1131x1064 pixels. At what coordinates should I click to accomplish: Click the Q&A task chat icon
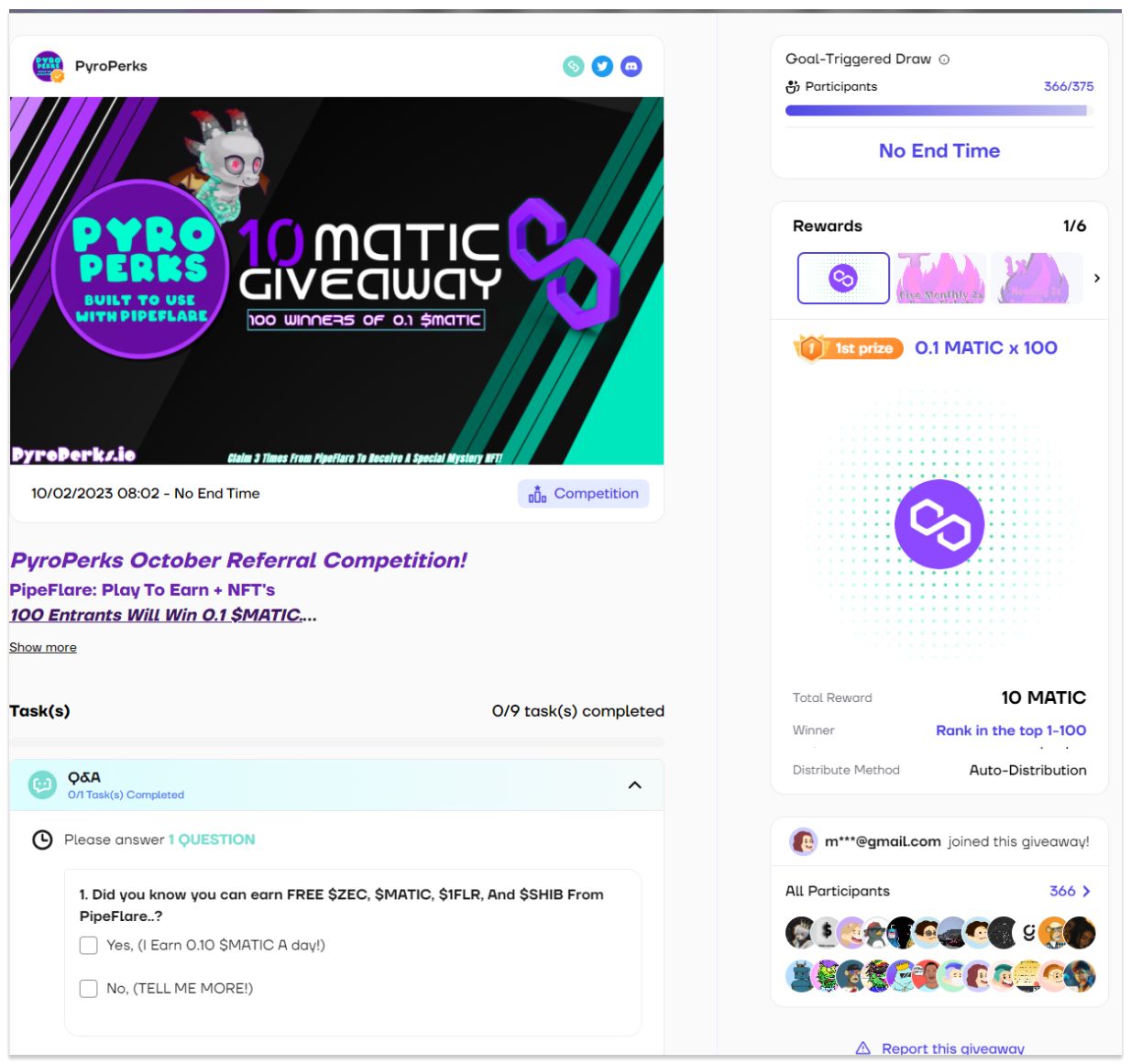(42, 784)
